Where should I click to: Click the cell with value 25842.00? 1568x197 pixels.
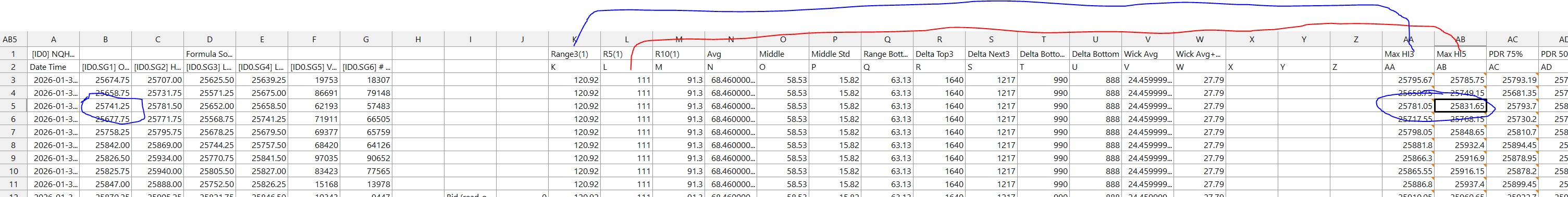[105, 145]
